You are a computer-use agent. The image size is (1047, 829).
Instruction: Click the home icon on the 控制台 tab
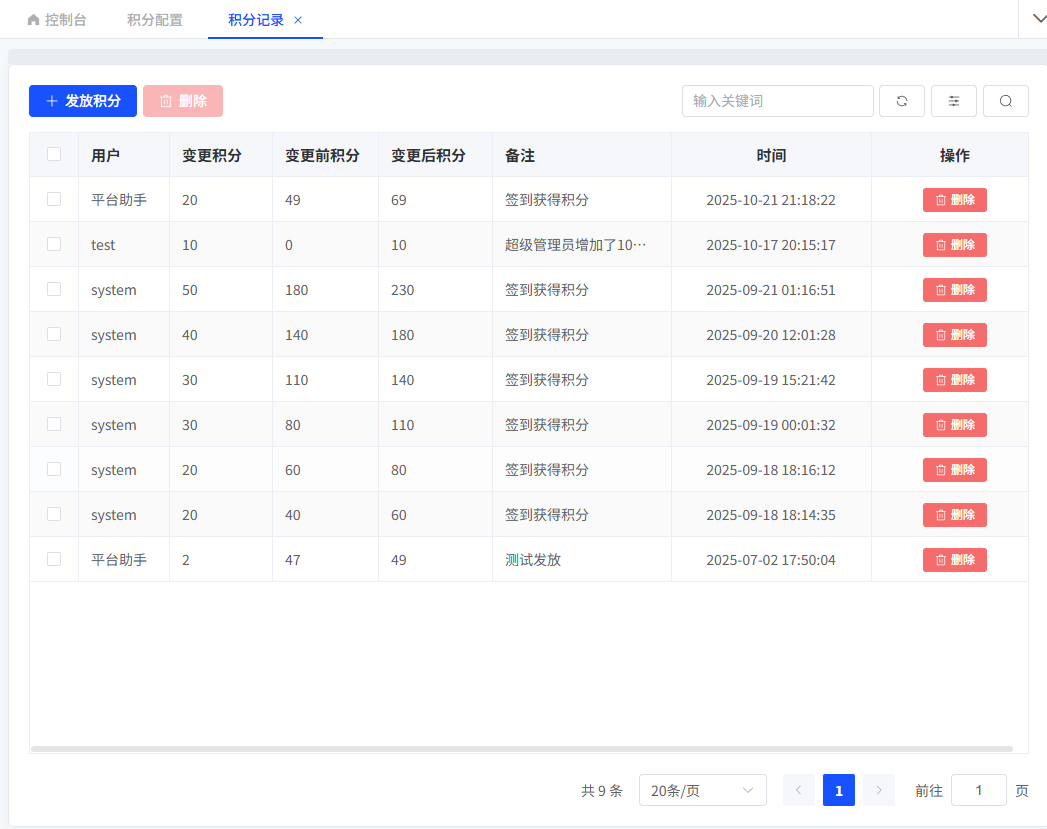pos(31,18)
